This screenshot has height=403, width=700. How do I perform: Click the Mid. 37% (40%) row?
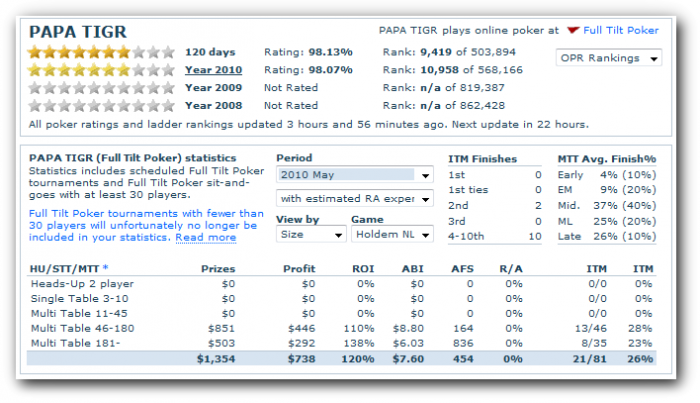coord(607,205)
